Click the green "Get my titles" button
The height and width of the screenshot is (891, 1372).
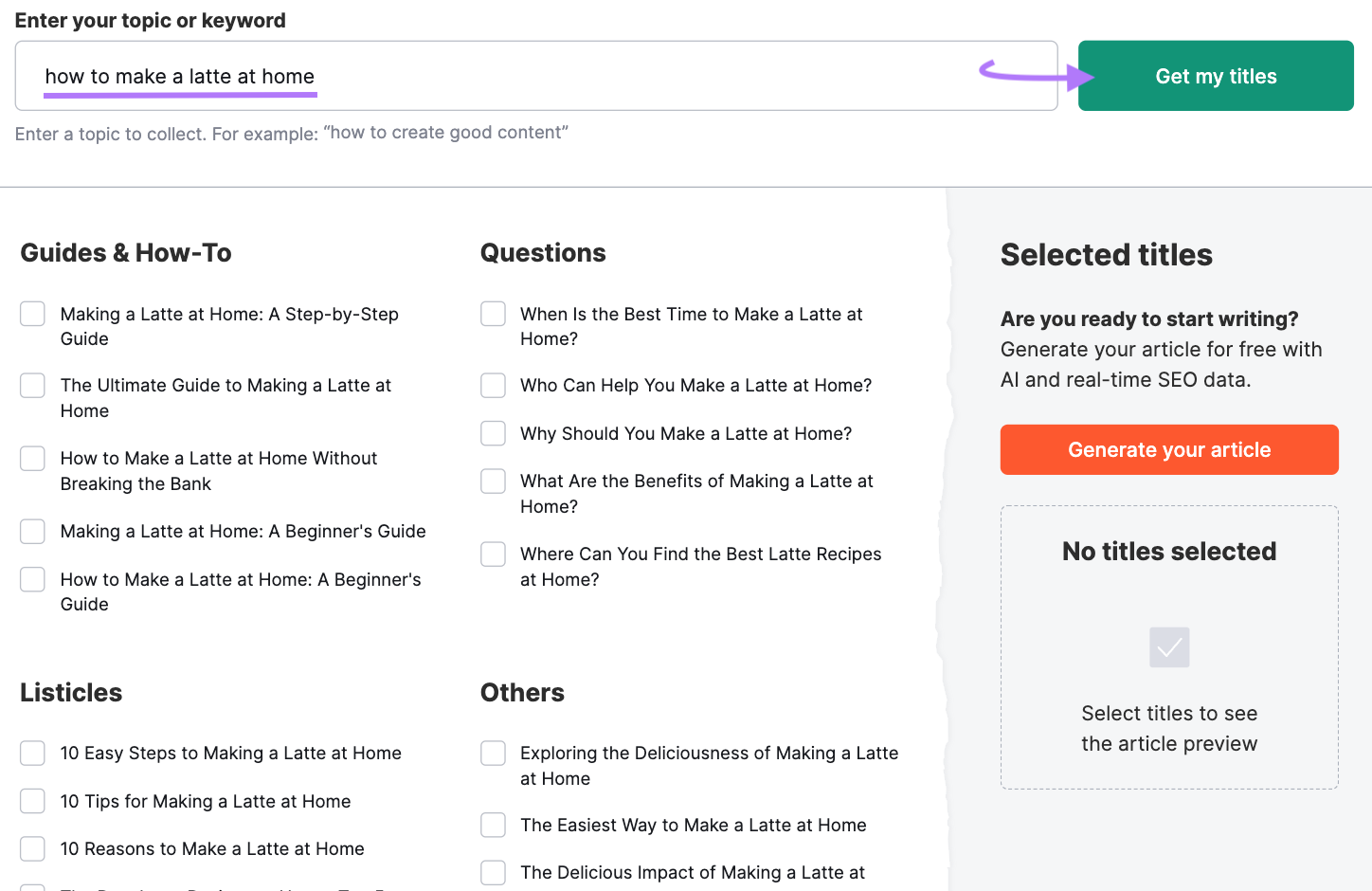pos(1216,75)
